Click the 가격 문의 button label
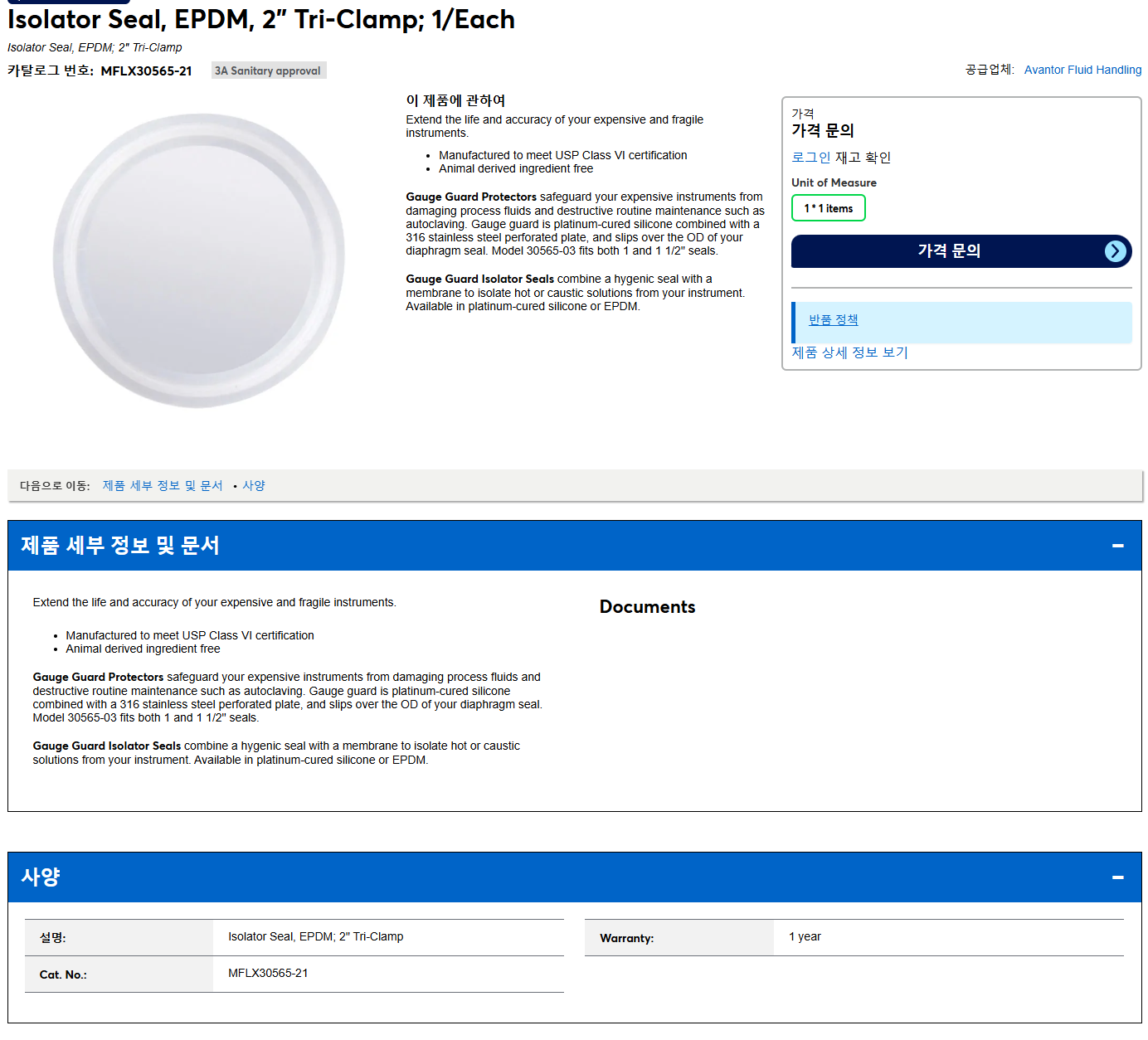The height and width of the screenshot is (1040, 1148). pos(949,251)
